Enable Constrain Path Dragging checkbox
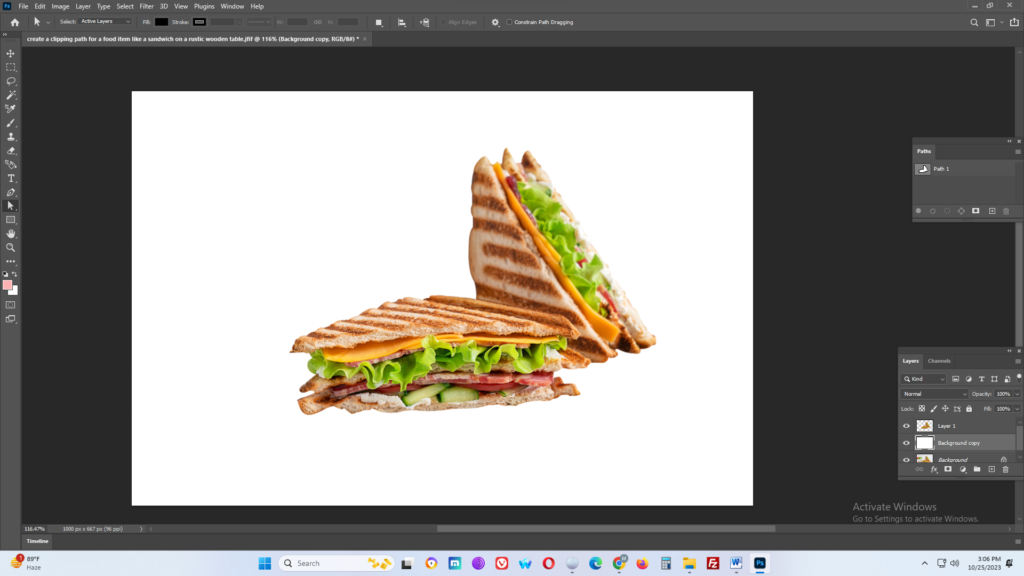The width and height of the screenshot is (1024, 576). pyautogui.click(x=509, y=22)
